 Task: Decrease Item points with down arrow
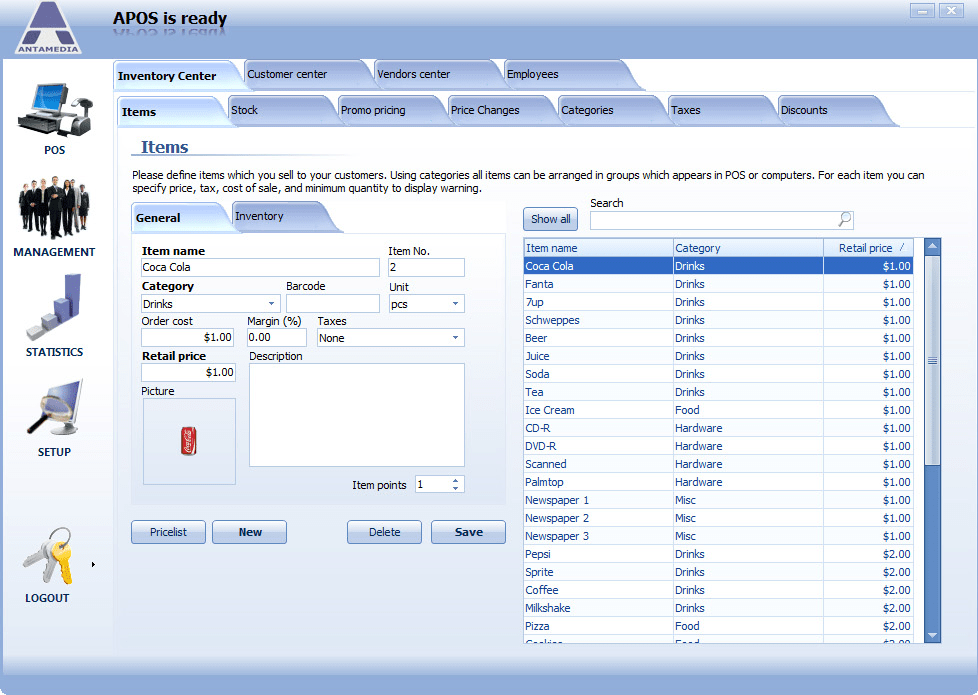click(455, 488)
